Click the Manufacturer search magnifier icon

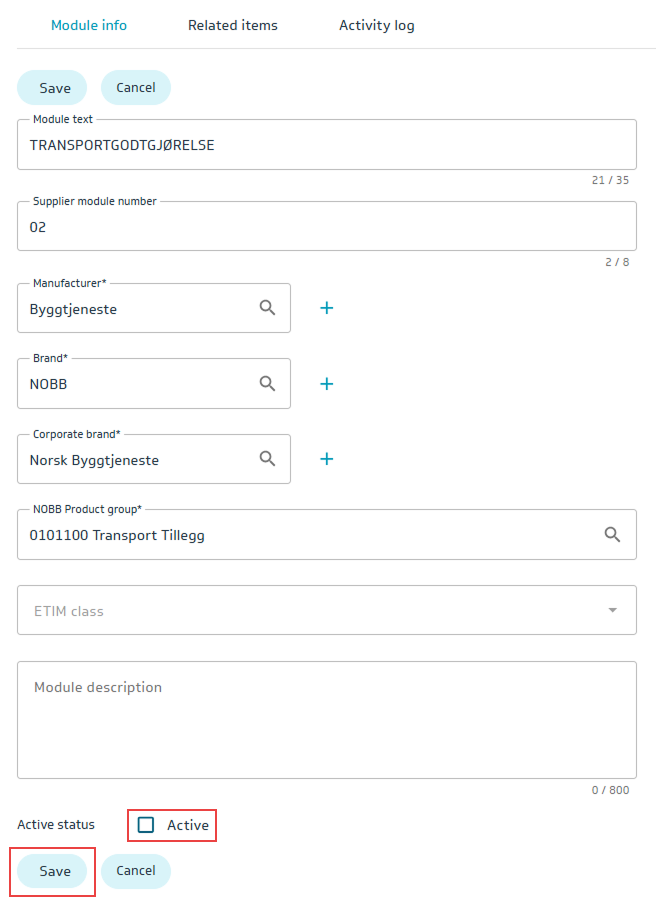tap(267, 308)
